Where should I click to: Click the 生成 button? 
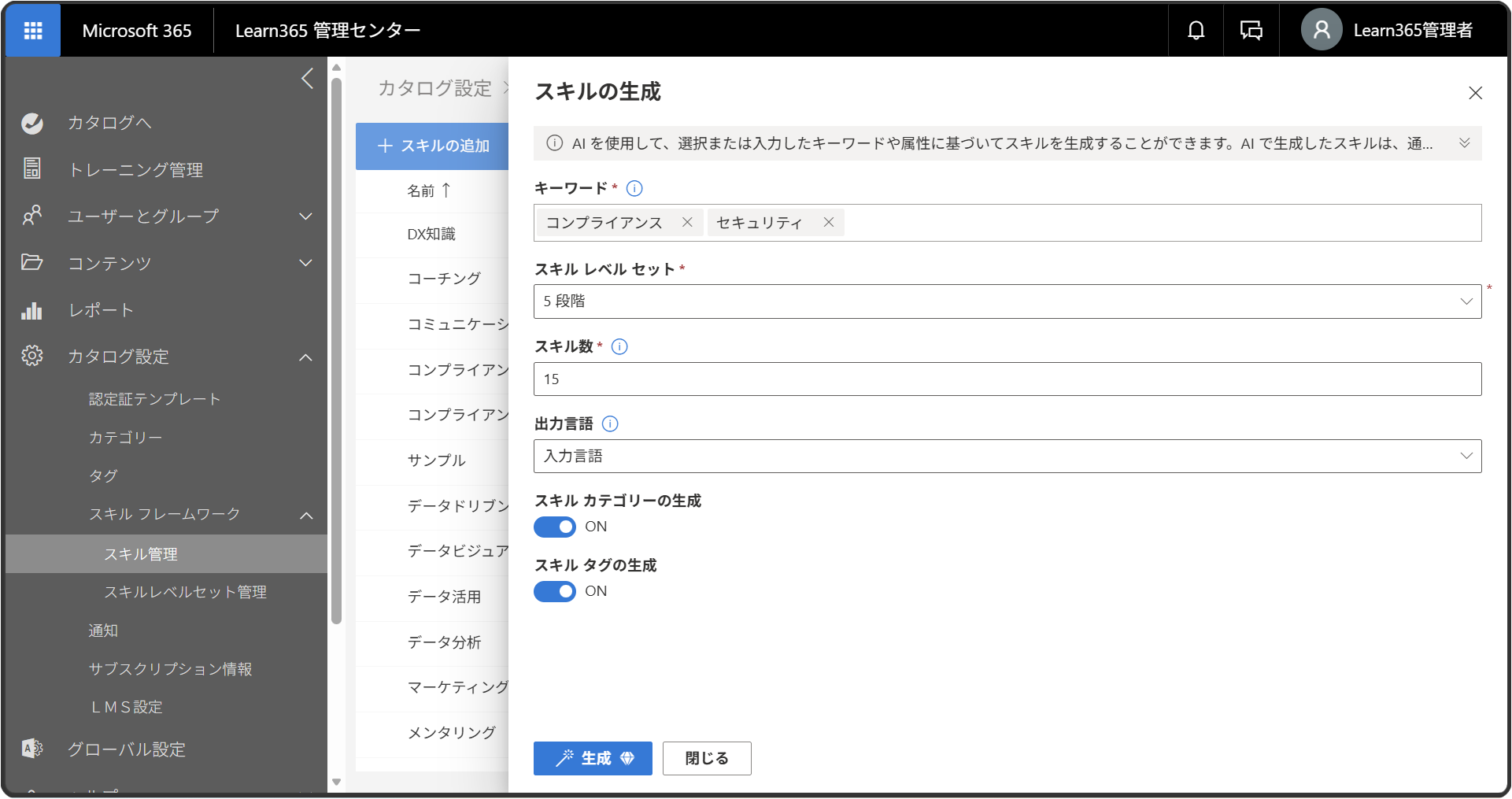[x=593, y=758]
